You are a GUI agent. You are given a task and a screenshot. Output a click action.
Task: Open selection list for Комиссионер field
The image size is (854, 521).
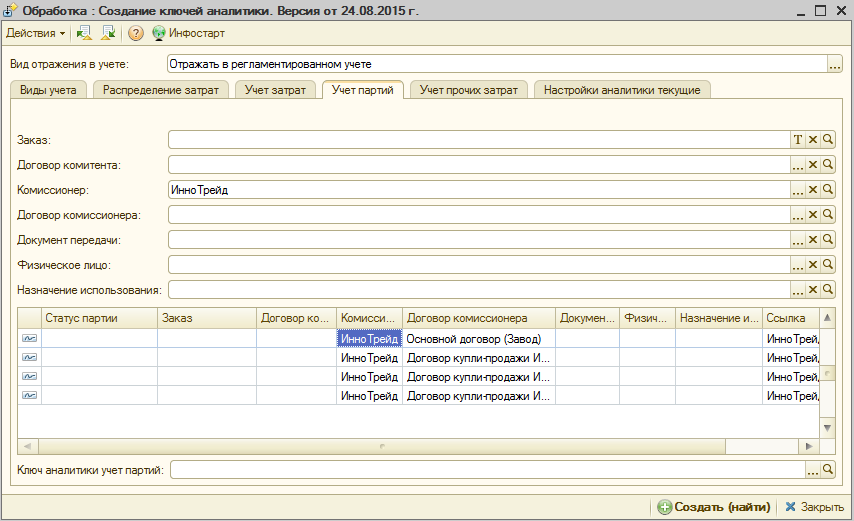pos(798,190)
